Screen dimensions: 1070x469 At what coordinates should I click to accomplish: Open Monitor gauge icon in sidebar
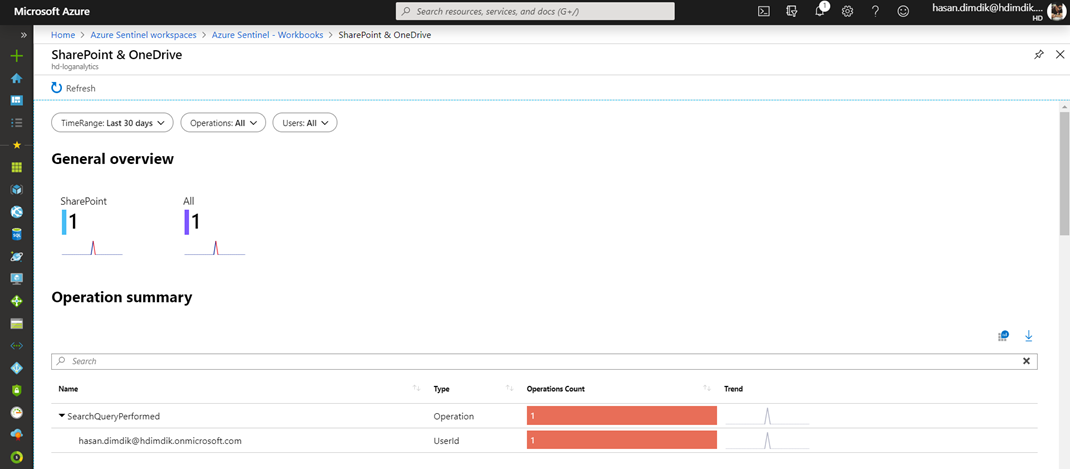pos(17,412)
